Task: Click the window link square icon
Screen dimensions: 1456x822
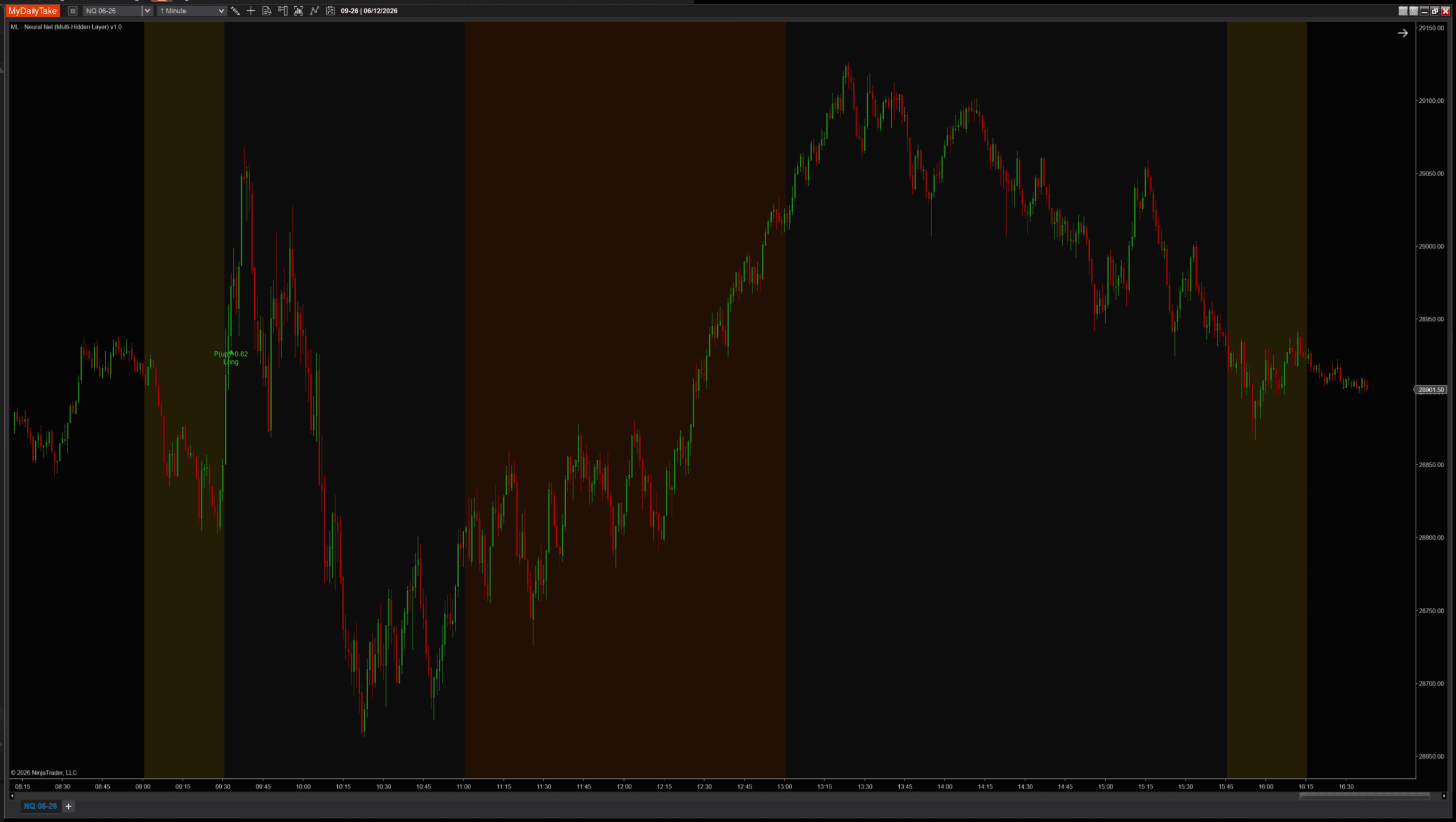Action: coord(73,11)
